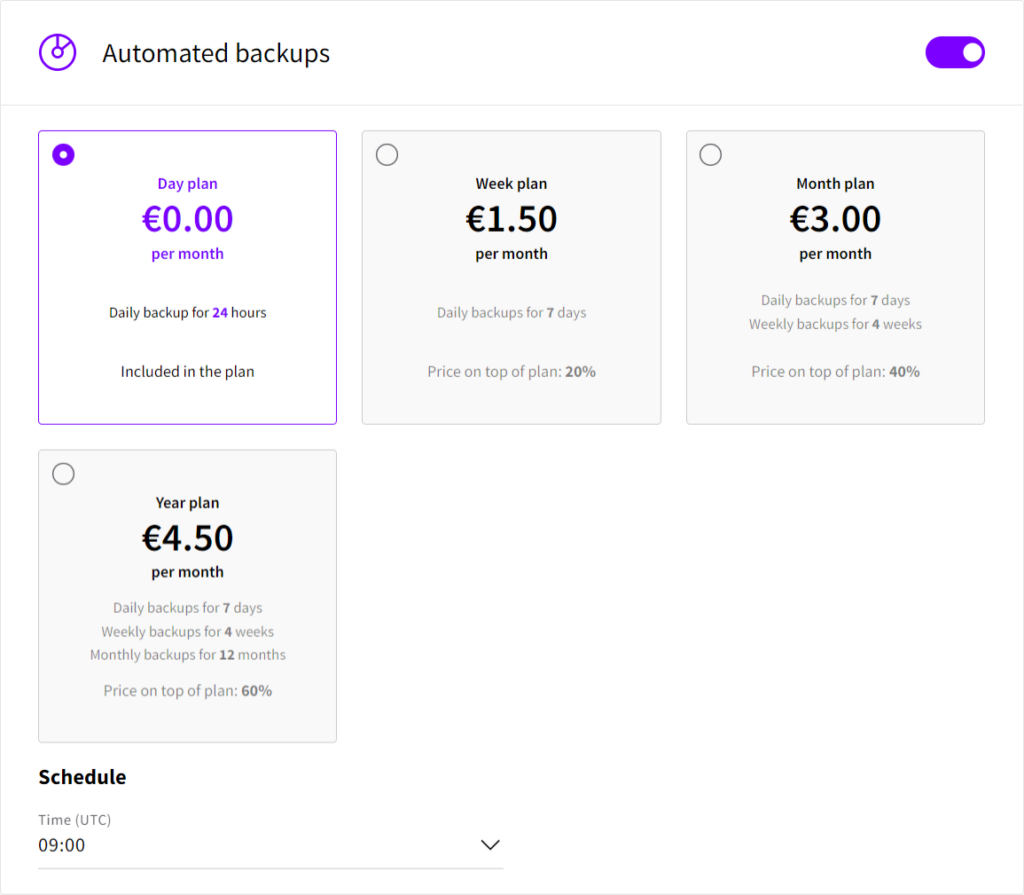Click the Automated backups heading text
Screen dimensions: 1024x895
216,54
